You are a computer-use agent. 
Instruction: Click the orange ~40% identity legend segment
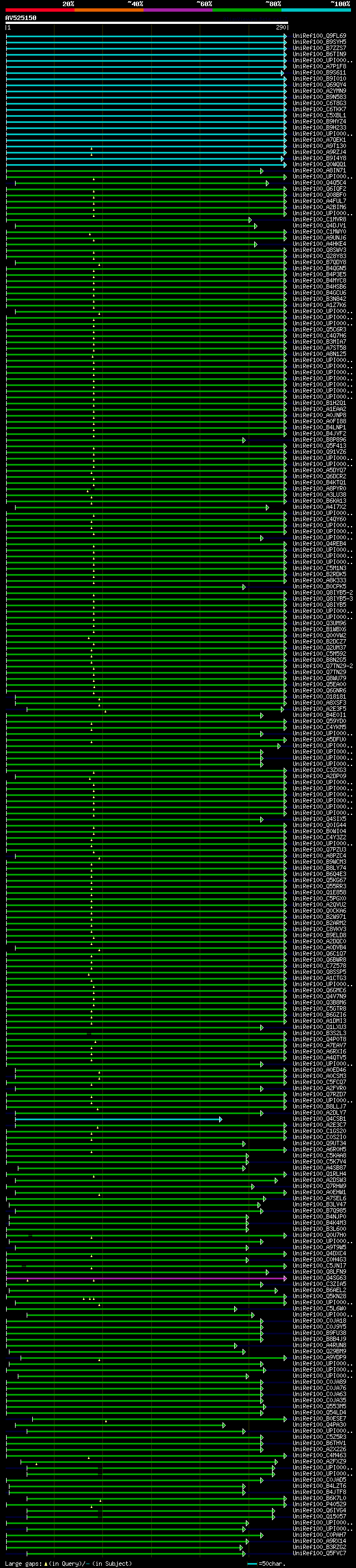coord(109,10)
